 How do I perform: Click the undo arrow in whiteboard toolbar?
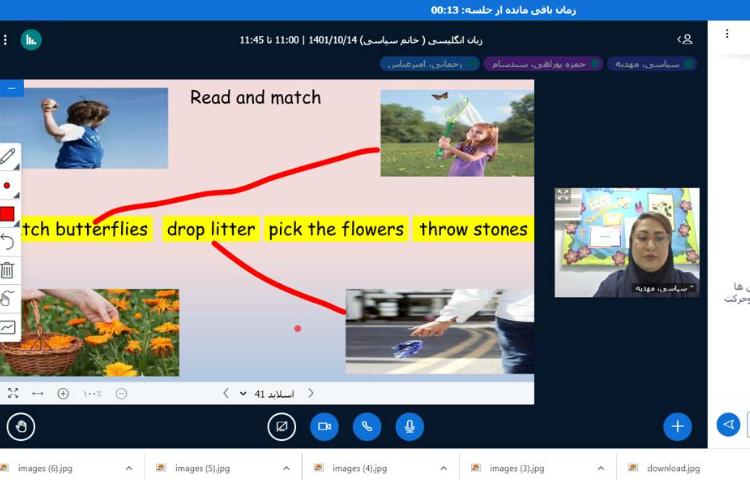click(x=8, y=242)
